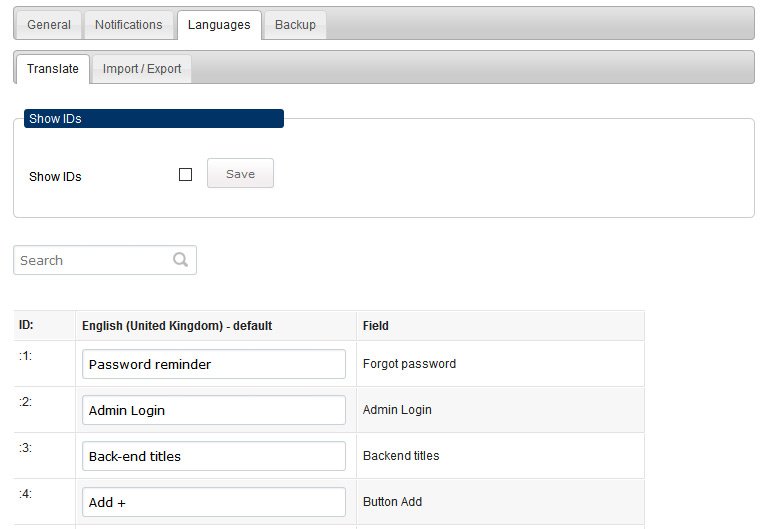The height and width of the screenshot is (529, 763).
Task: Click the English (United Kingdom) column header
Action: [x=177, y=326]
